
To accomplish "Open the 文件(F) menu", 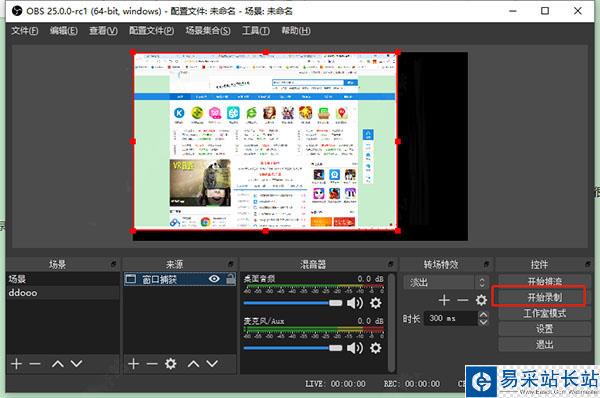I will [24, 31].
